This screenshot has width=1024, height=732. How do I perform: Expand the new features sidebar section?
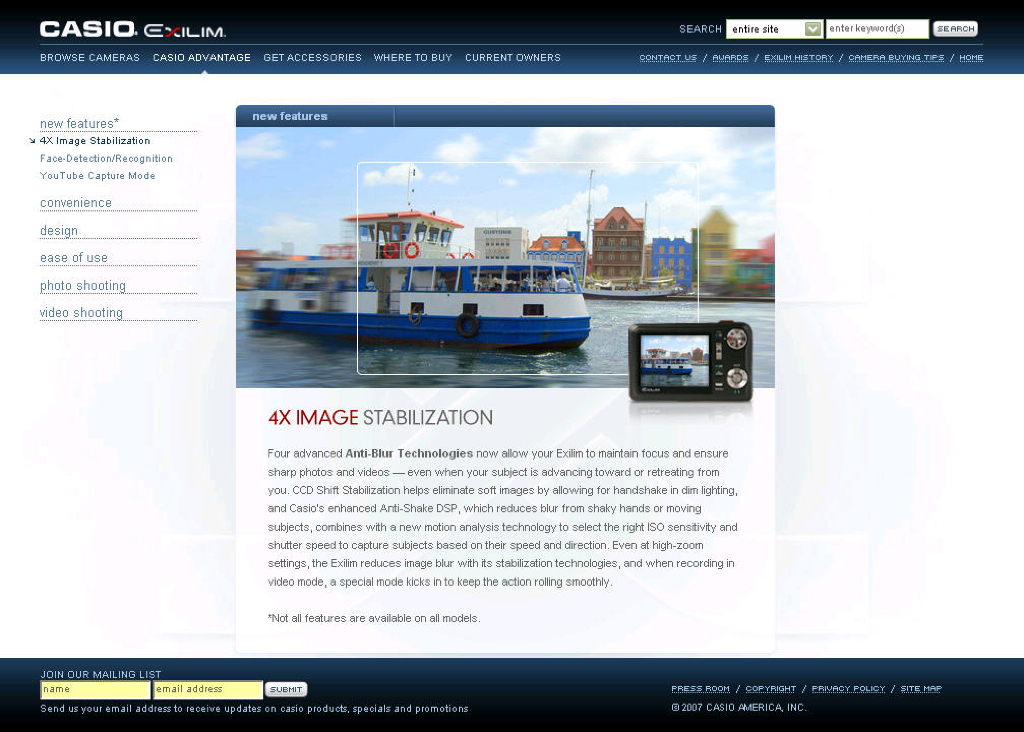[80, 123]
